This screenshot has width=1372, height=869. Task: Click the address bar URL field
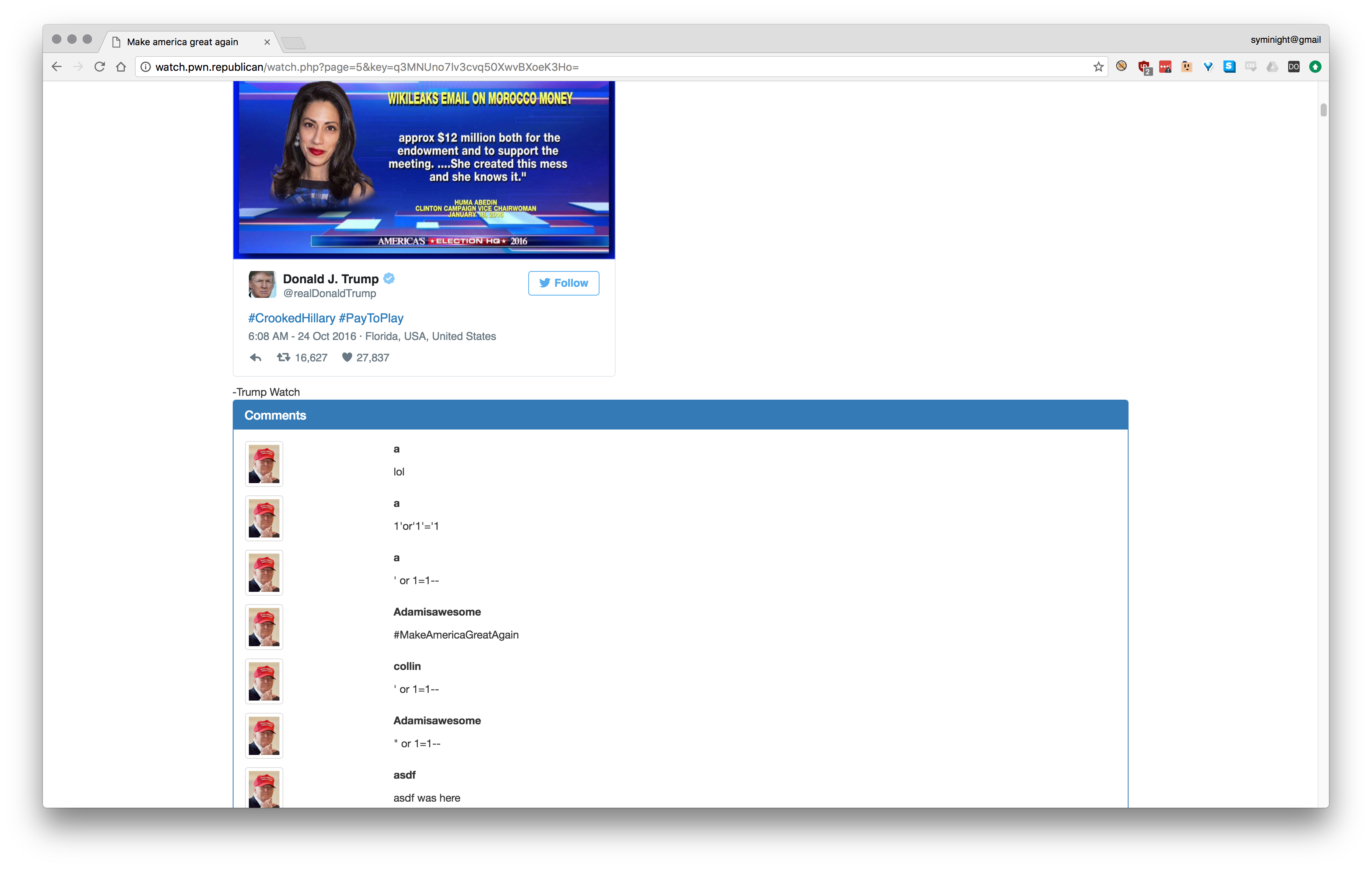pos(570,67)
